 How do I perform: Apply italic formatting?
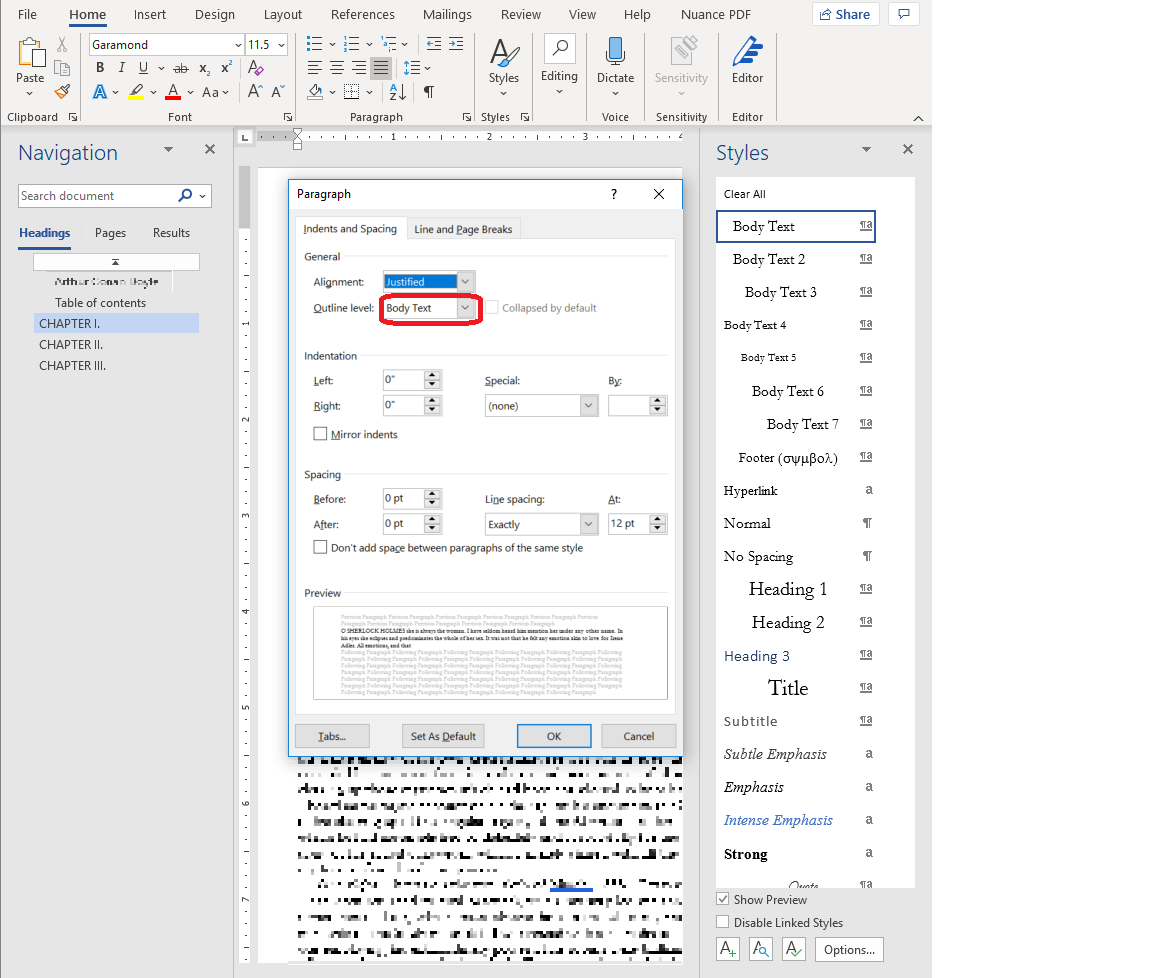click(120, 68)
